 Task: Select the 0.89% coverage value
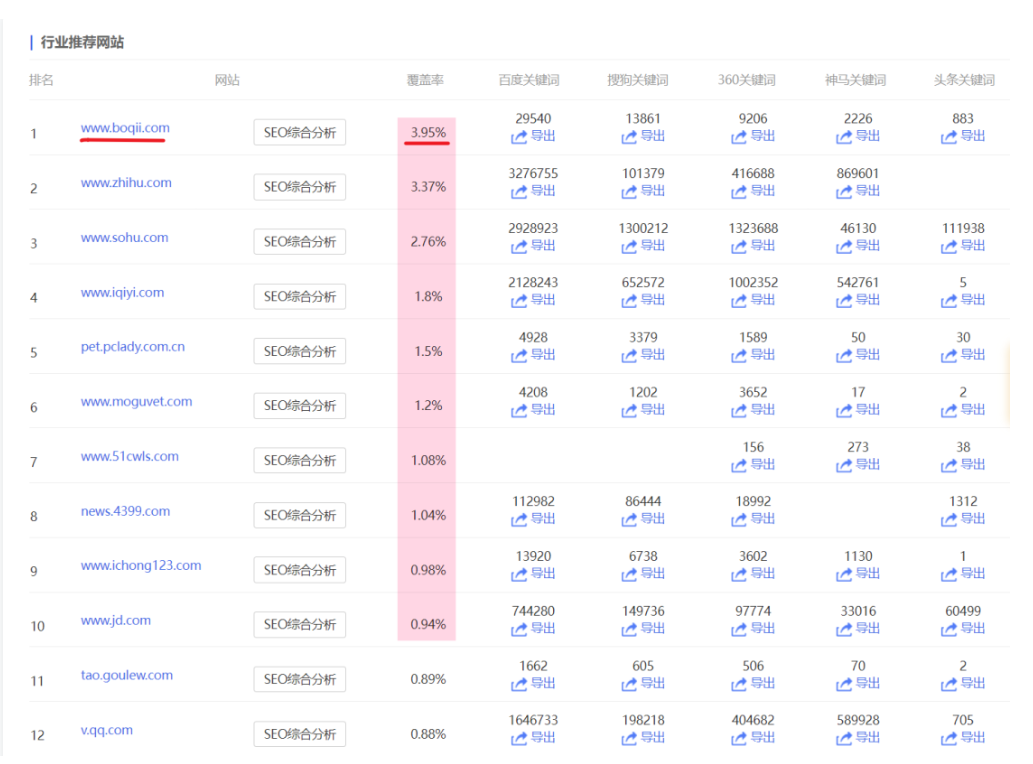(x=428, y=679)
